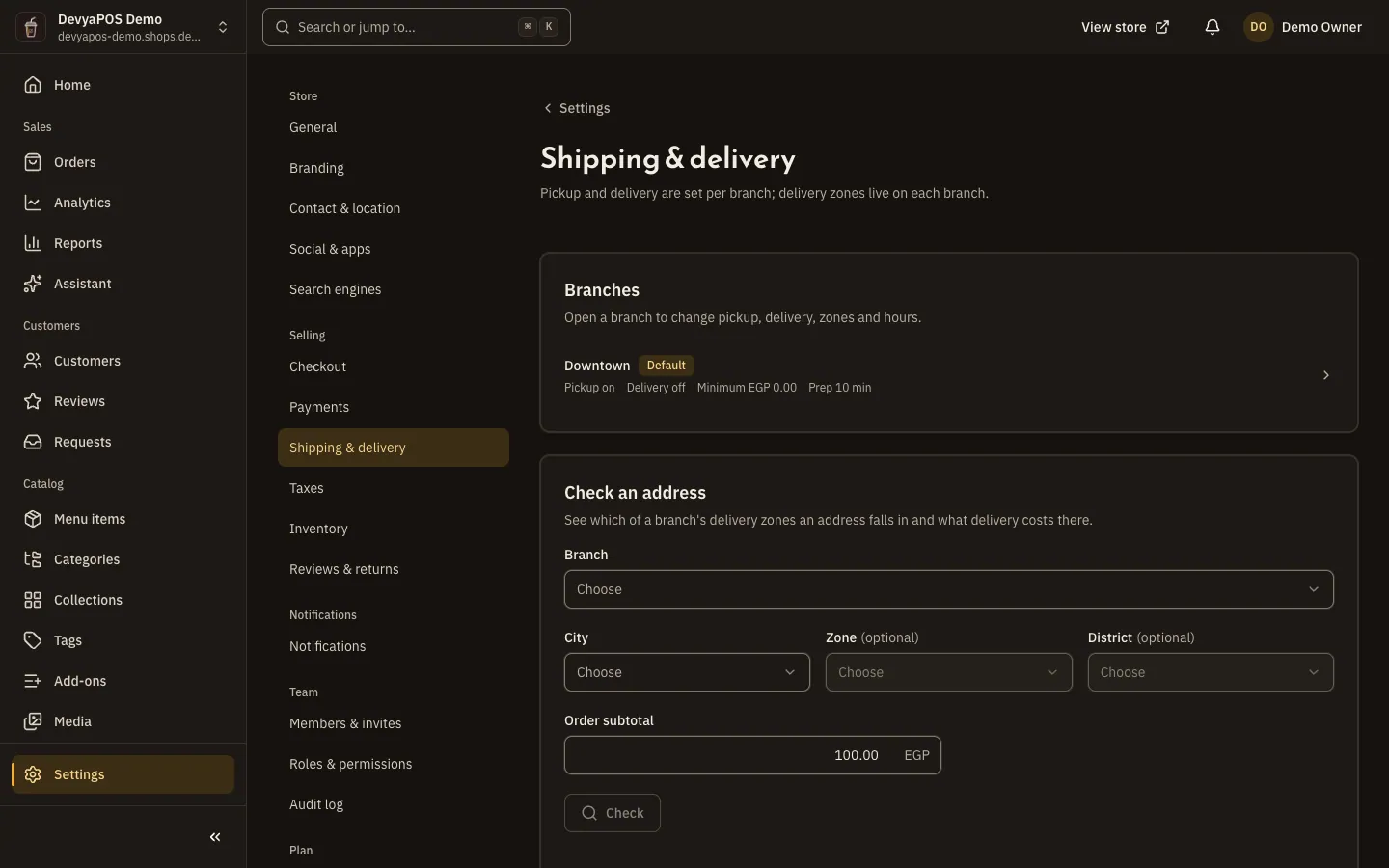Viewport: 1389px width, 868px height.
Task: Click the Menu items label in sidebar
Action: pos(90,519)
